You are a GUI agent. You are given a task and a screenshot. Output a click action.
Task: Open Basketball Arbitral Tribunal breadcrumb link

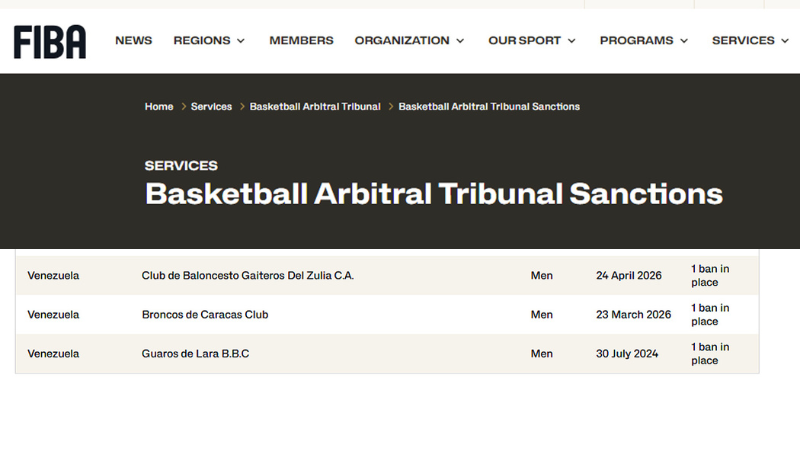point(315,107)
